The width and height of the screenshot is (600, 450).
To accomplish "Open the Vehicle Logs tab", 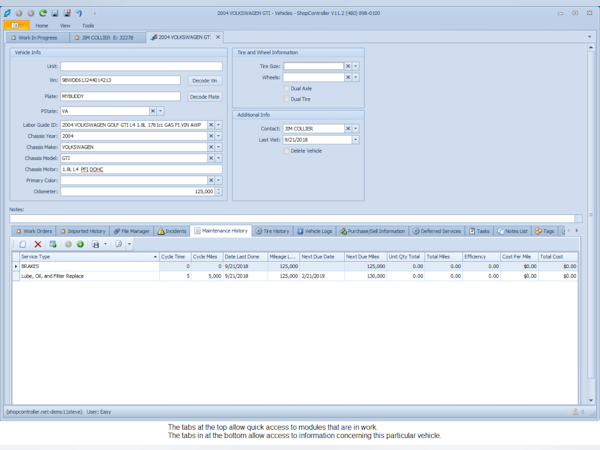I will pyautogui.click(x=315, y=231).
